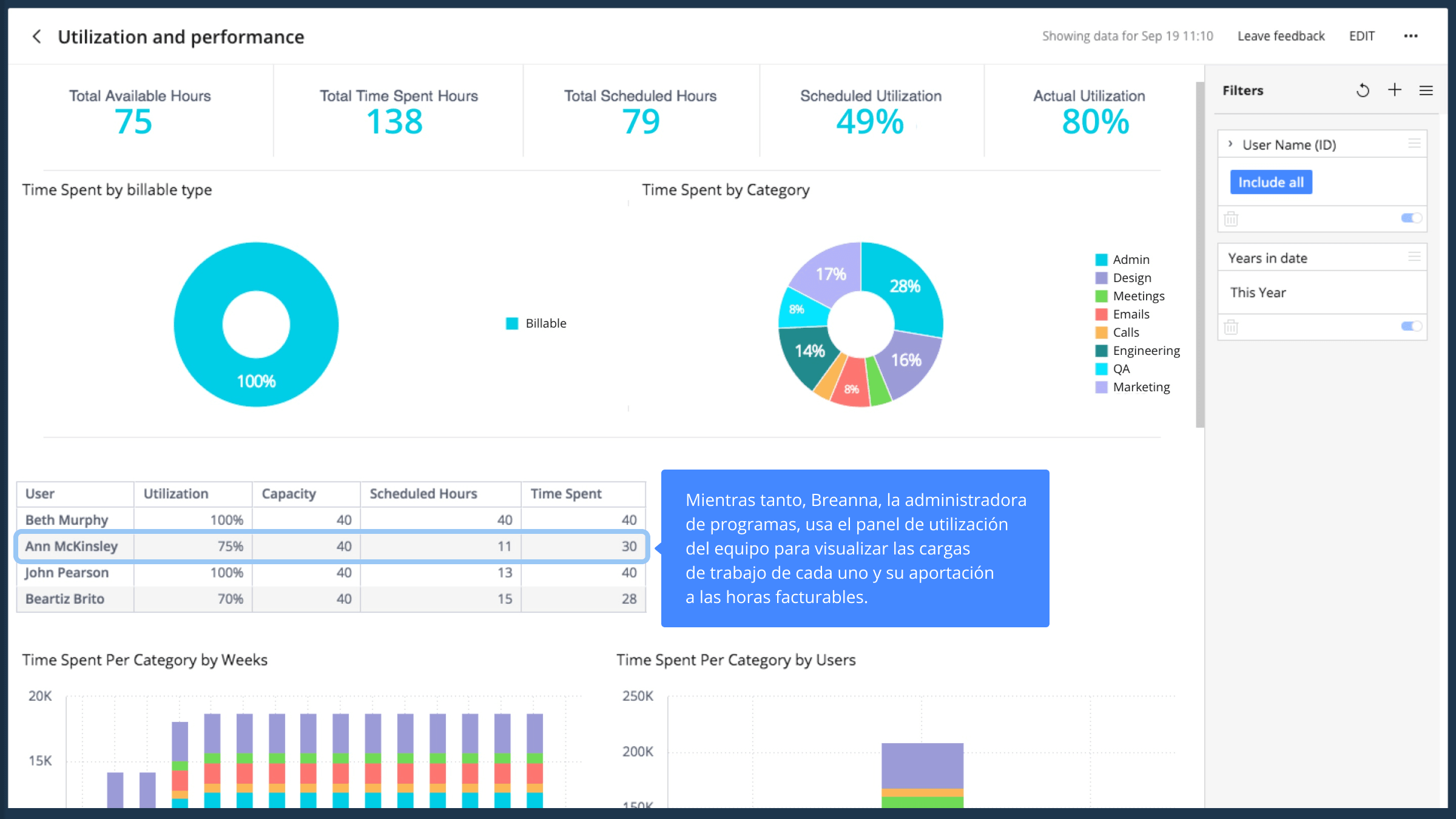The image size is (1456, 819).
Task: Delete the User Name (ID) filter
Action: pyautogui.click(x=1231, y=218)
